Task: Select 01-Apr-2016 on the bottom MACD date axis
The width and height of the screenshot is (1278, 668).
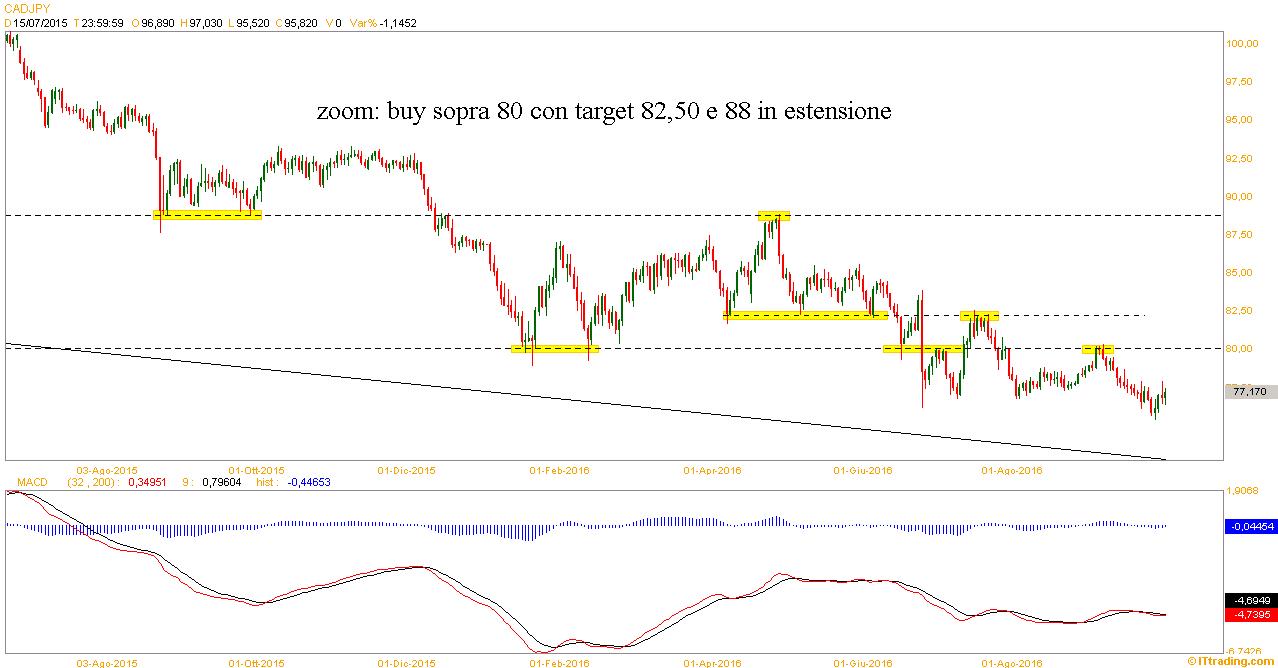Action: tap(712, 661)
